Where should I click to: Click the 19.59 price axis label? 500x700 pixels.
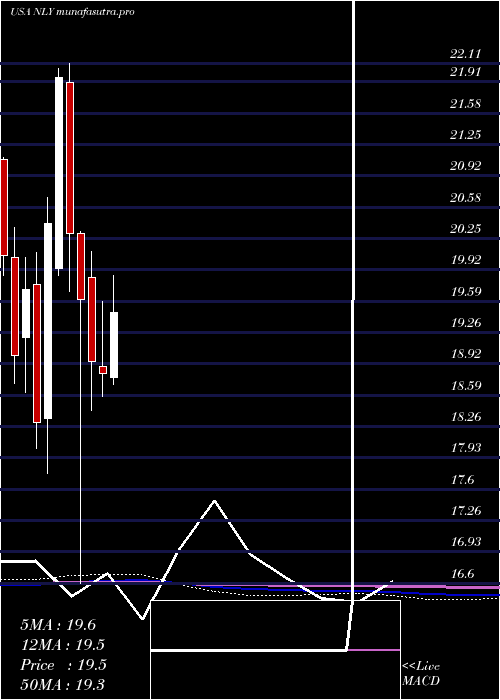(x=466, y=292)
